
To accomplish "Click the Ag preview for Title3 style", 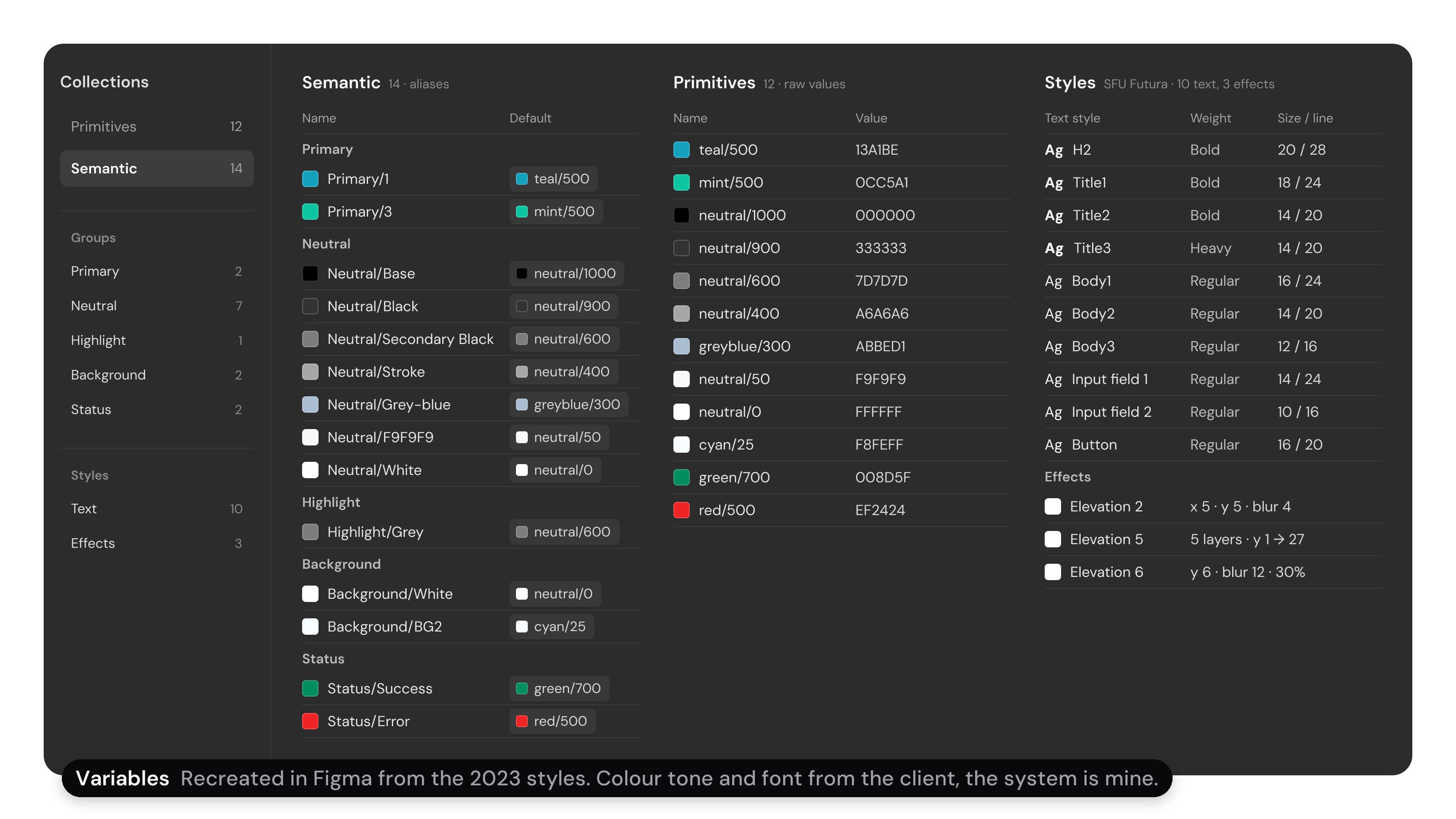I will coord(1054,249).
